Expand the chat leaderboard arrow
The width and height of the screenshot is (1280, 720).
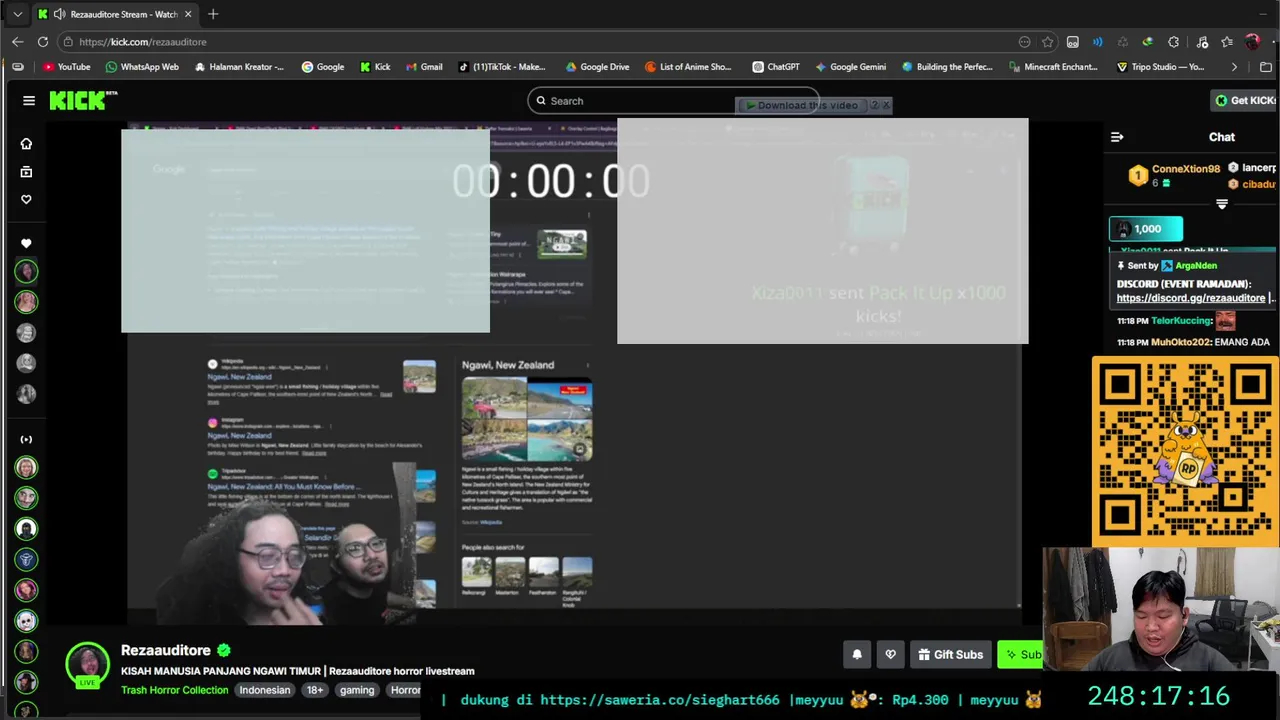1221,204
